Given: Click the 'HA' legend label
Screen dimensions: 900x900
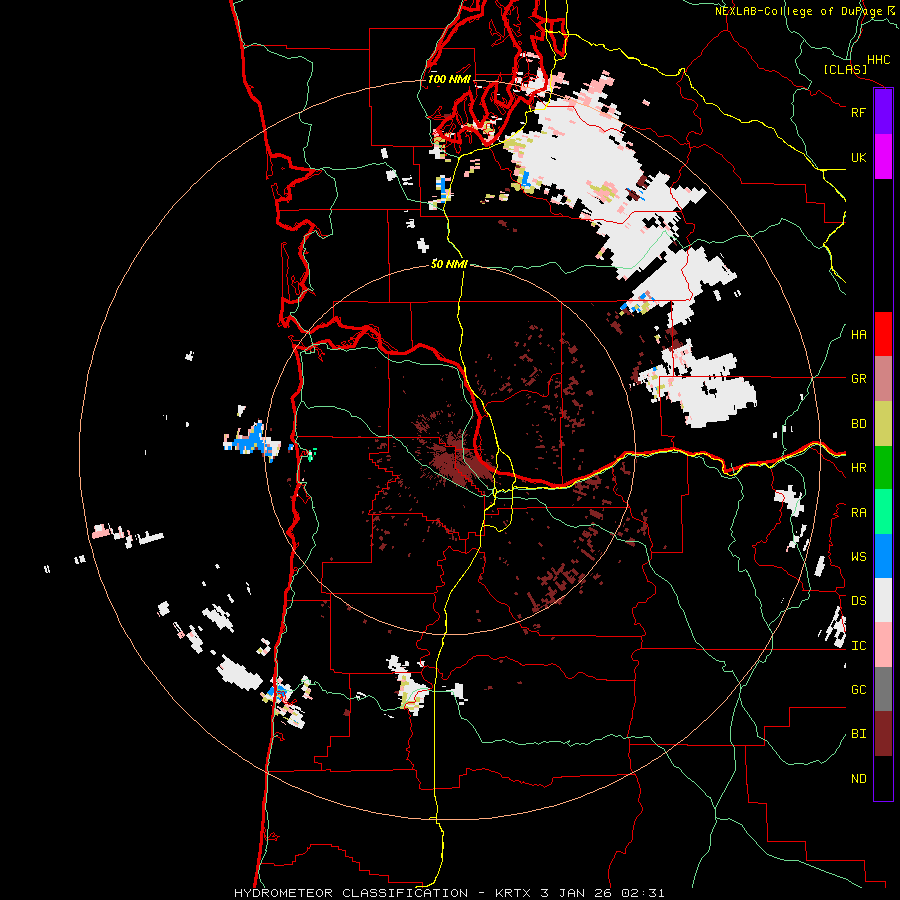Looking at the screenshot, I should (858, 335).
